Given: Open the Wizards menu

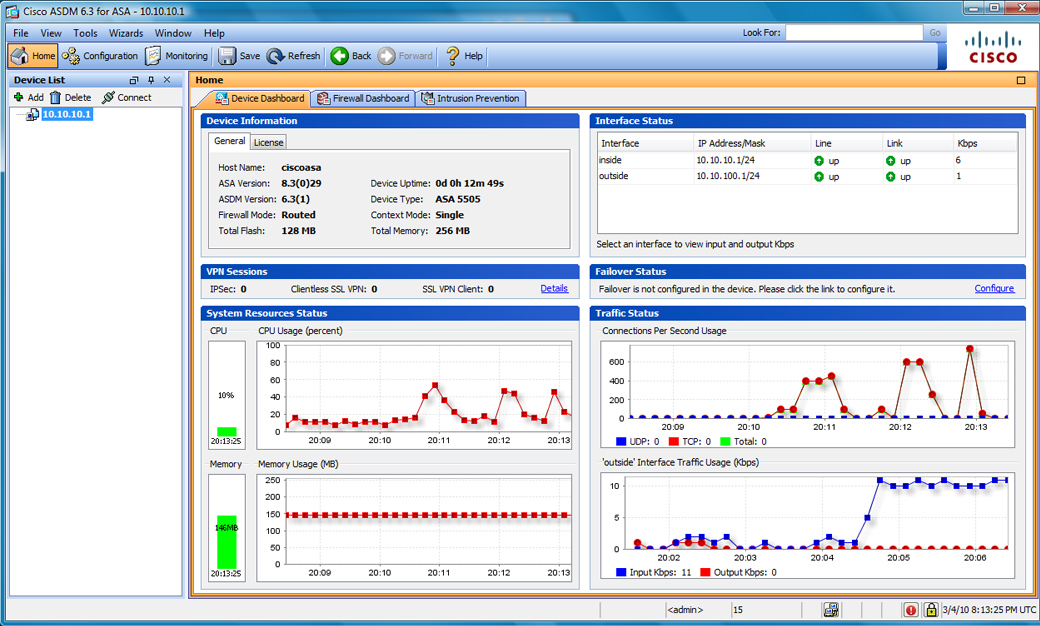Looking at the screenshot, I should (x=126, y=33).
